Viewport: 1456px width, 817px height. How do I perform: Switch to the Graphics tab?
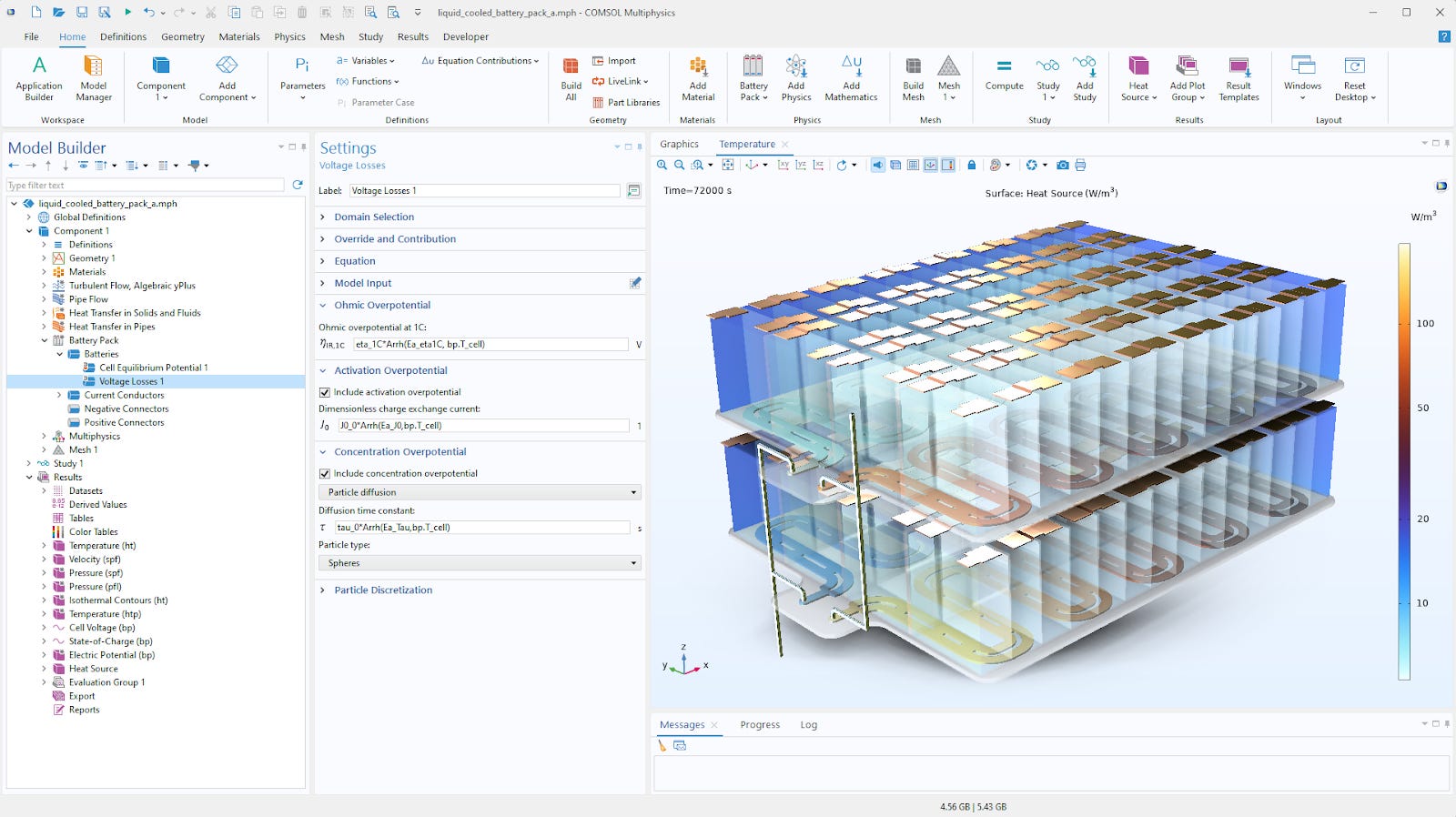(x=679, y=145)
